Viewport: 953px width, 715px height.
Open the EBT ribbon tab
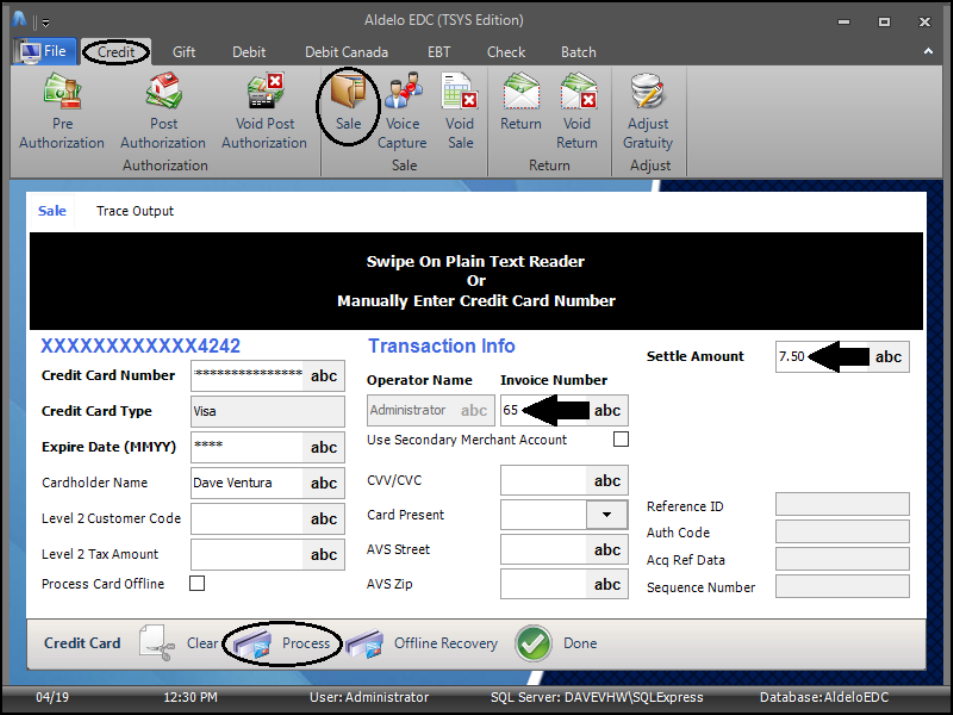click(439, 52)
